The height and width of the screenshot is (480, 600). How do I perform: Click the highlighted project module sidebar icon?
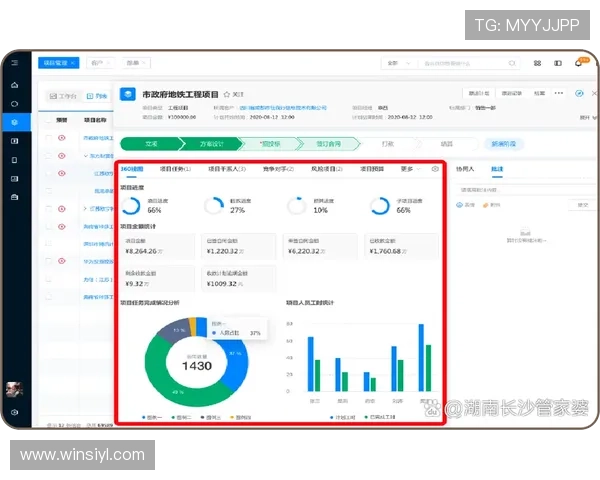click(x=14, y=121)
